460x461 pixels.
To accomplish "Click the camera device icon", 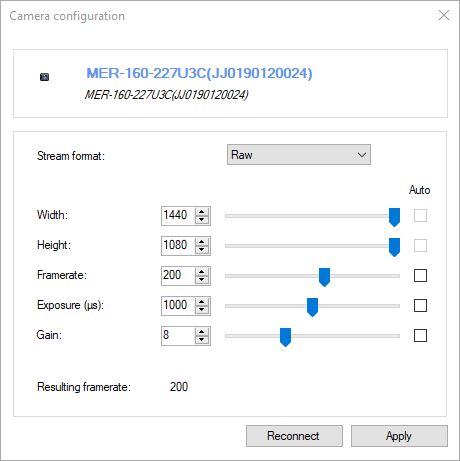I will [x=44, y=77].
